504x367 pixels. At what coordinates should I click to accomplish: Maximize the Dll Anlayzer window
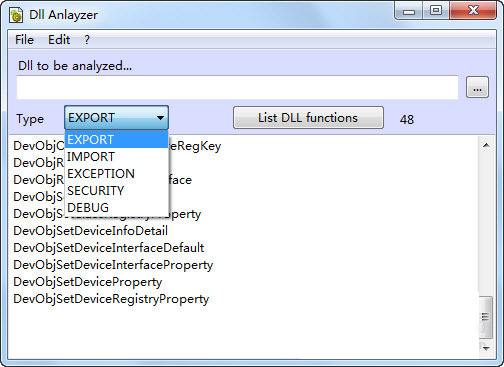(x=436, y=11)
